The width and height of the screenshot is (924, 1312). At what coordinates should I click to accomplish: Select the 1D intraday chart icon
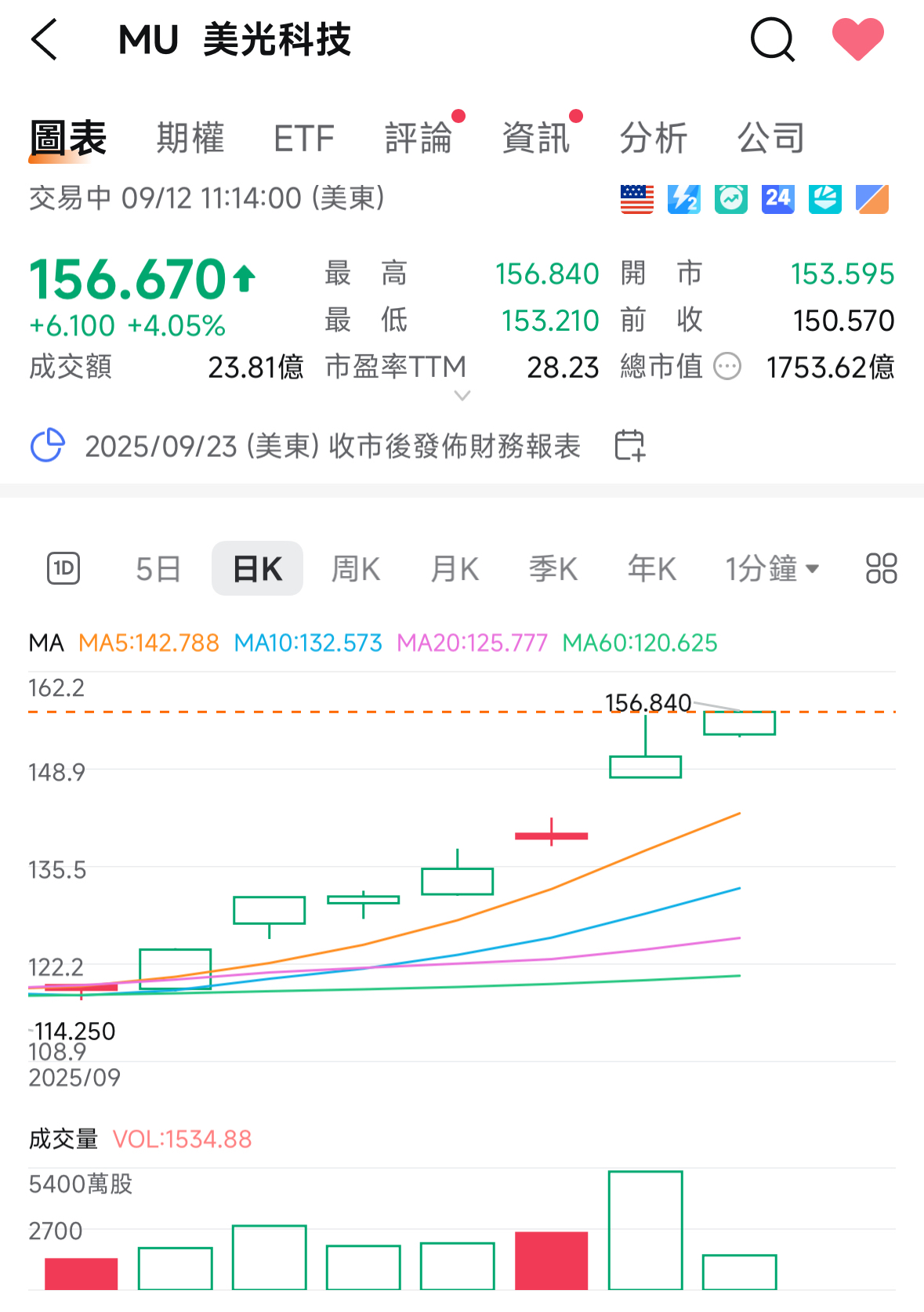(x=63, y=568)
